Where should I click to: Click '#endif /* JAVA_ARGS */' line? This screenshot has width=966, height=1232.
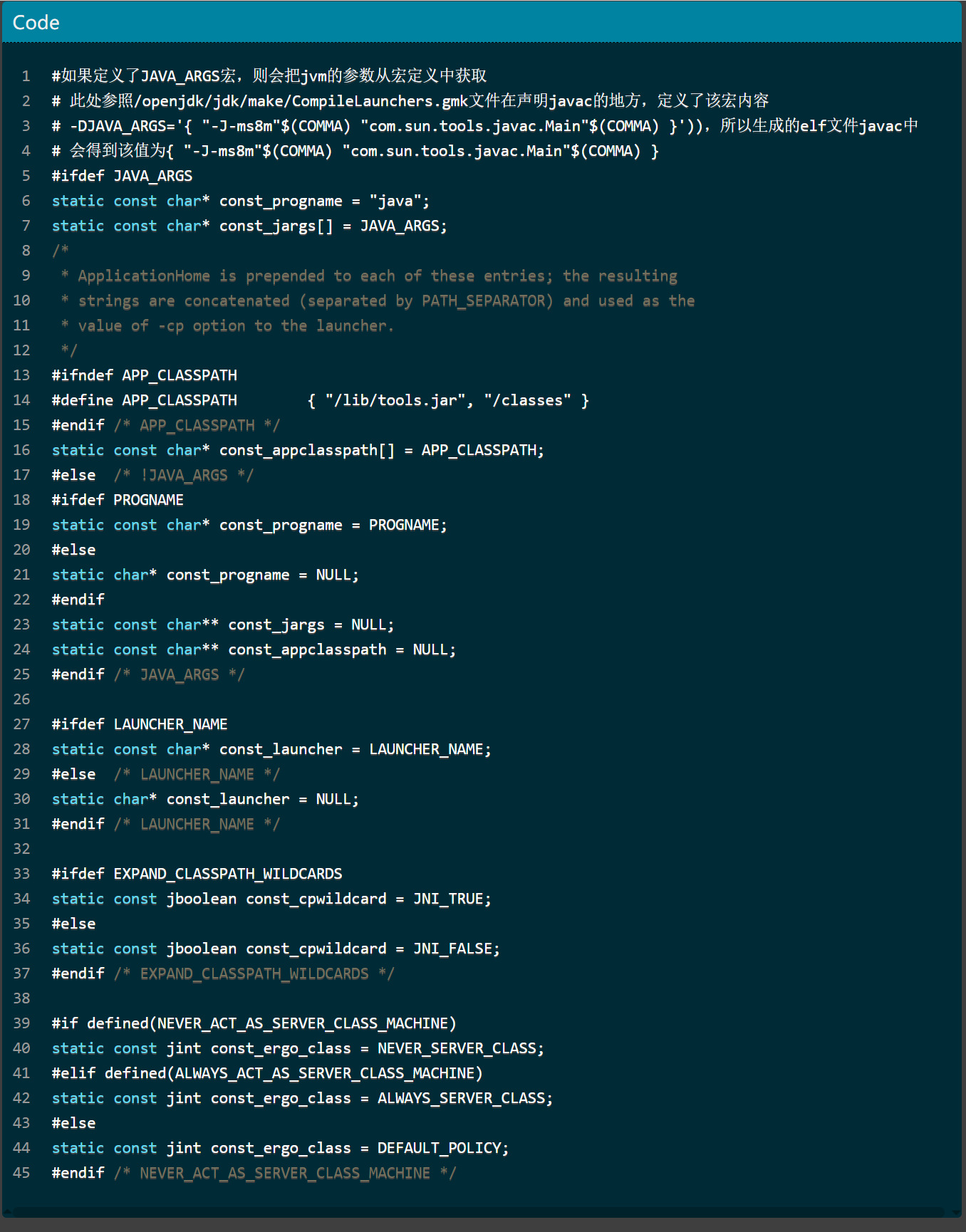pos(148,674)
